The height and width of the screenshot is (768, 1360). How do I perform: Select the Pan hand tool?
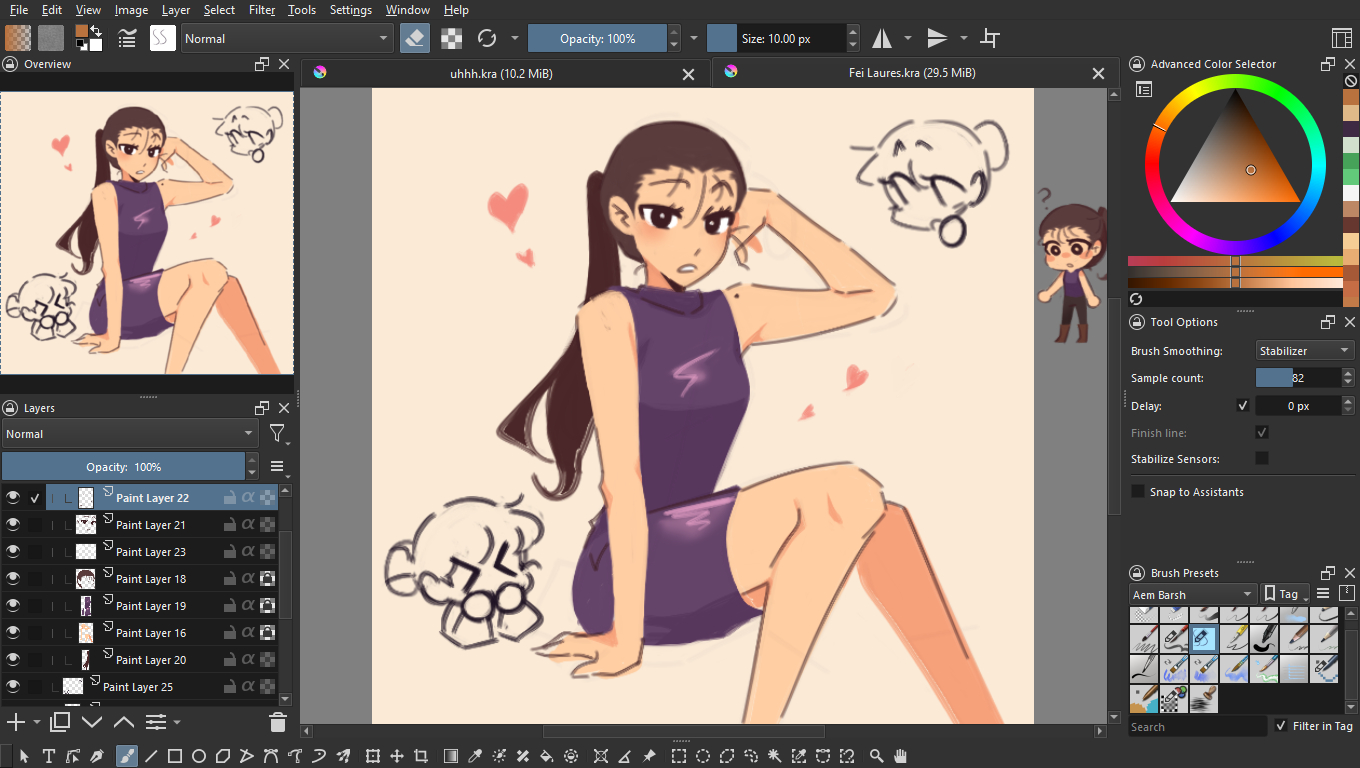point(900,756)
